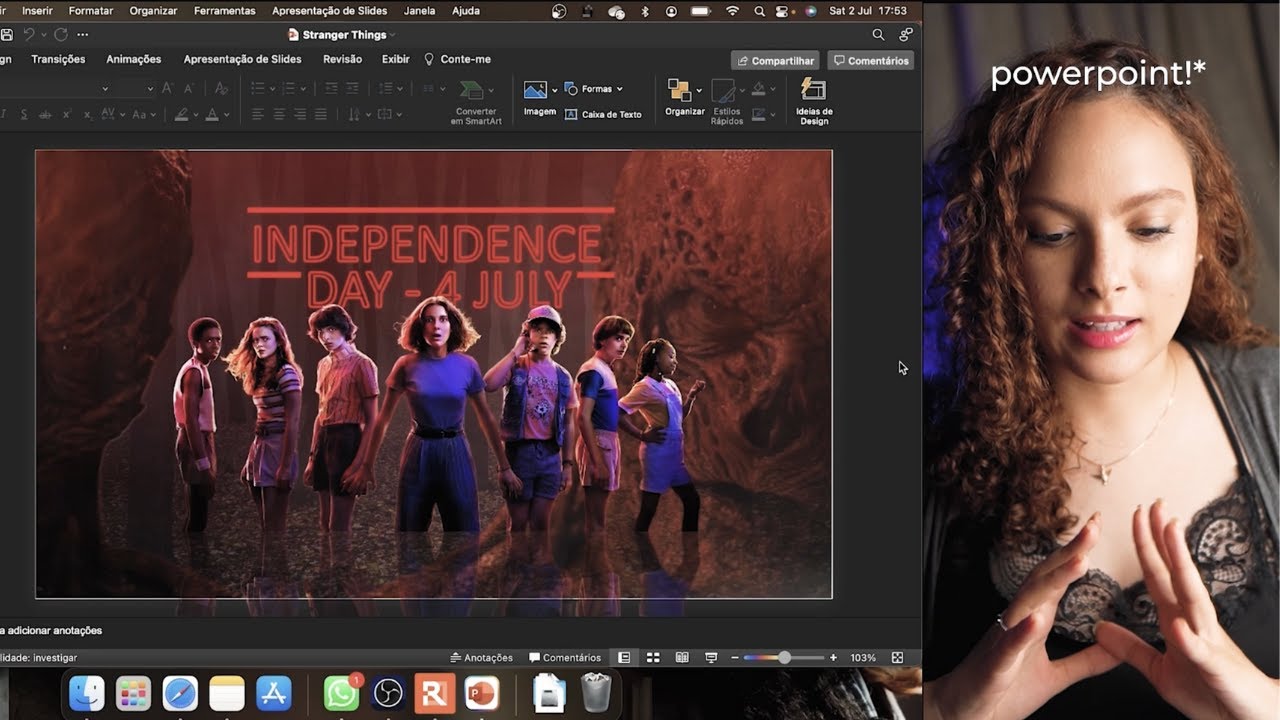Clear all text formatting
Screen dimensions: 1280x720
coord(221,88)
